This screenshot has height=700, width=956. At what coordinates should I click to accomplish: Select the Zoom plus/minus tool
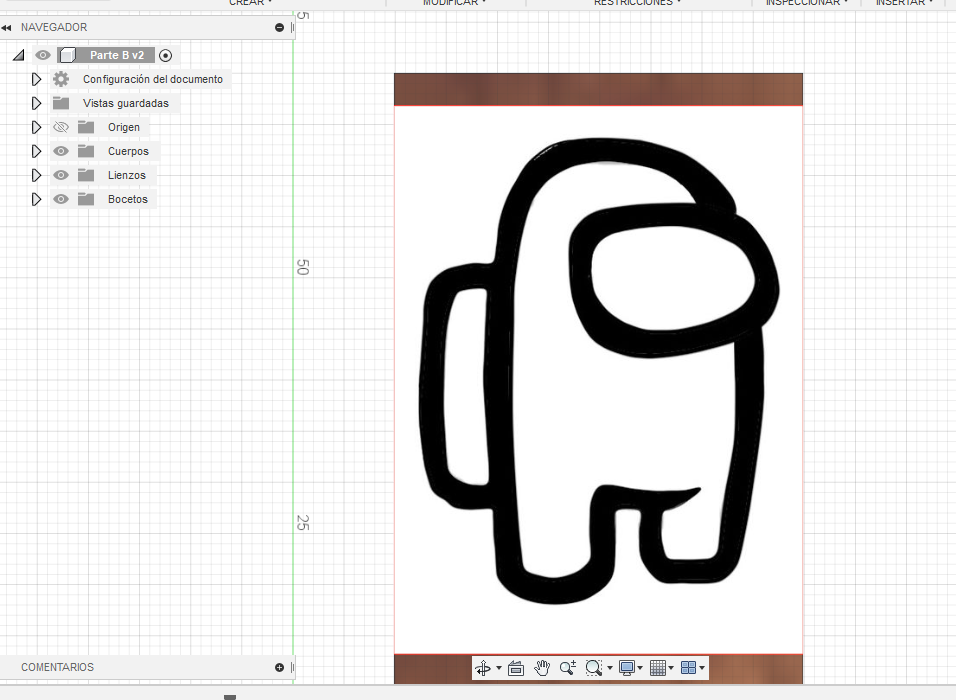pyautogui.click(x=568, y=668)
